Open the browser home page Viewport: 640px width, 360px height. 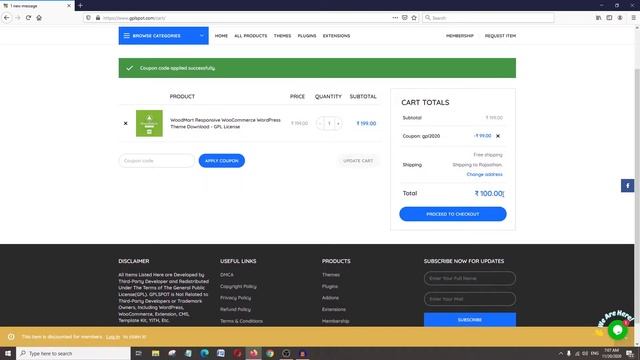(39, 18)
